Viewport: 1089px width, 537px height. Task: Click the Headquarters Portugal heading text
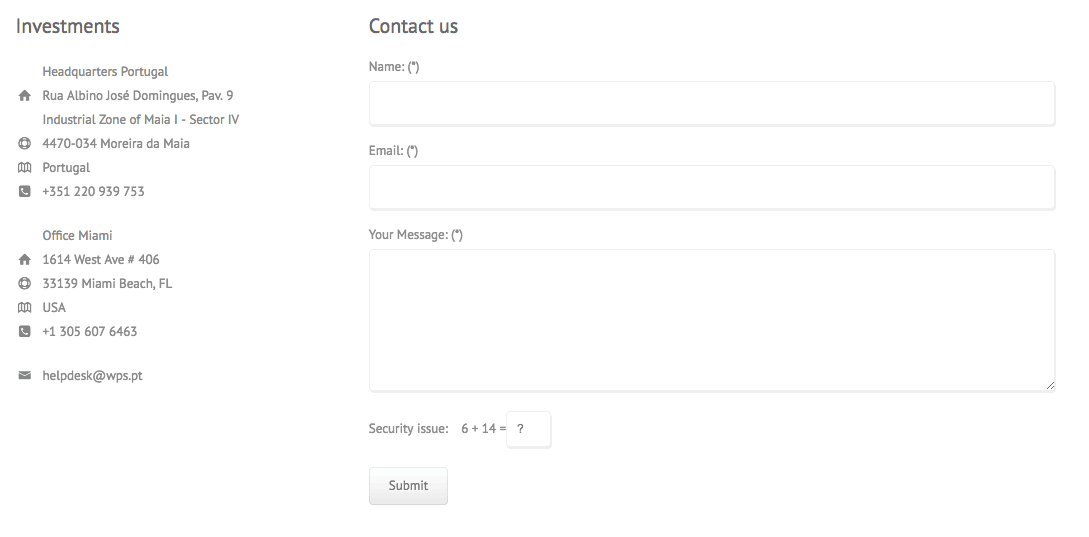[x=105, y=72]
